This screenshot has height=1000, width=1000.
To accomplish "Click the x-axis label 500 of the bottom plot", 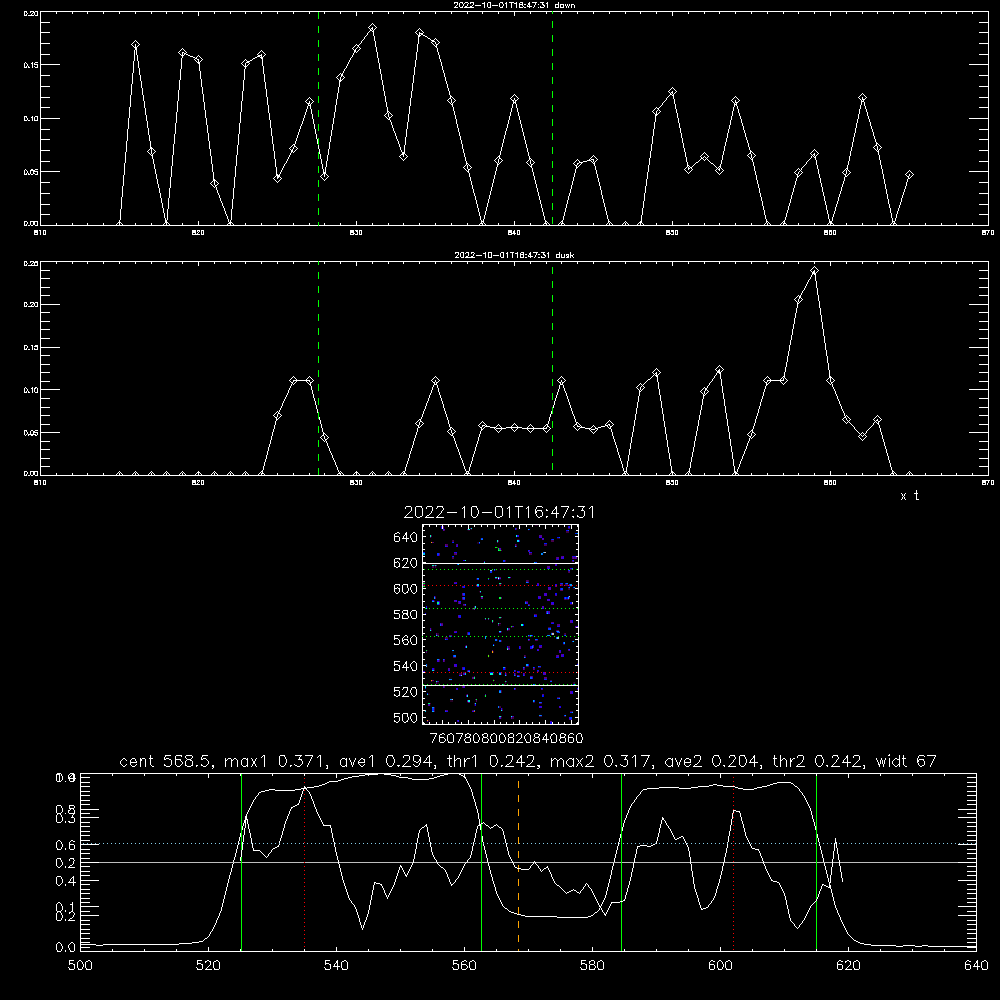I will pos(80,966).
